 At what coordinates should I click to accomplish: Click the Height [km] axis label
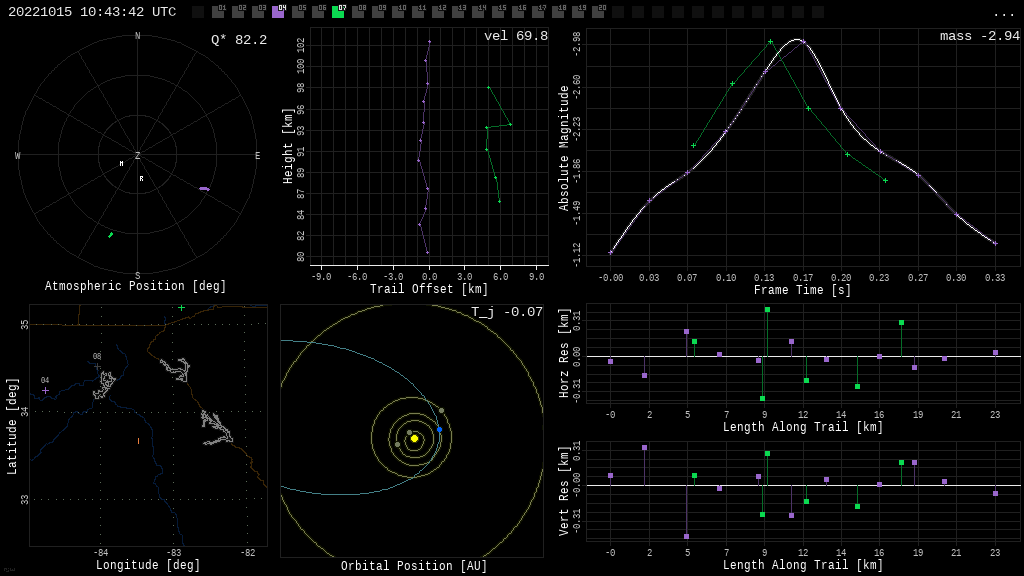[288, 146]
